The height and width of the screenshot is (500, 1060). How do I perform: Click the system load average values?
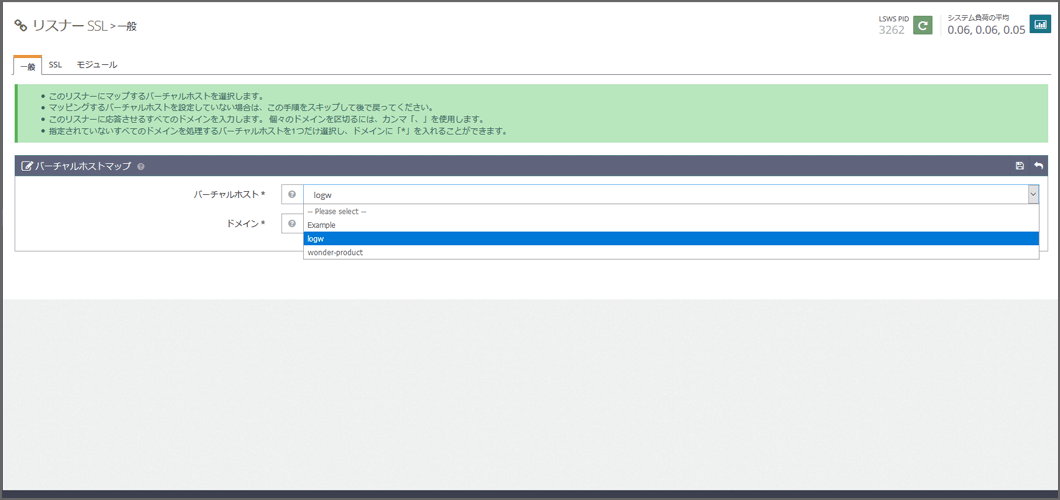986,30
